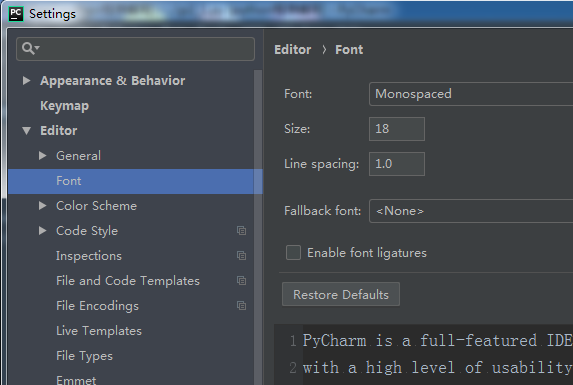Screen dimensions: 573x385
Task: Expand the General subsection
Action: [43, 156]
